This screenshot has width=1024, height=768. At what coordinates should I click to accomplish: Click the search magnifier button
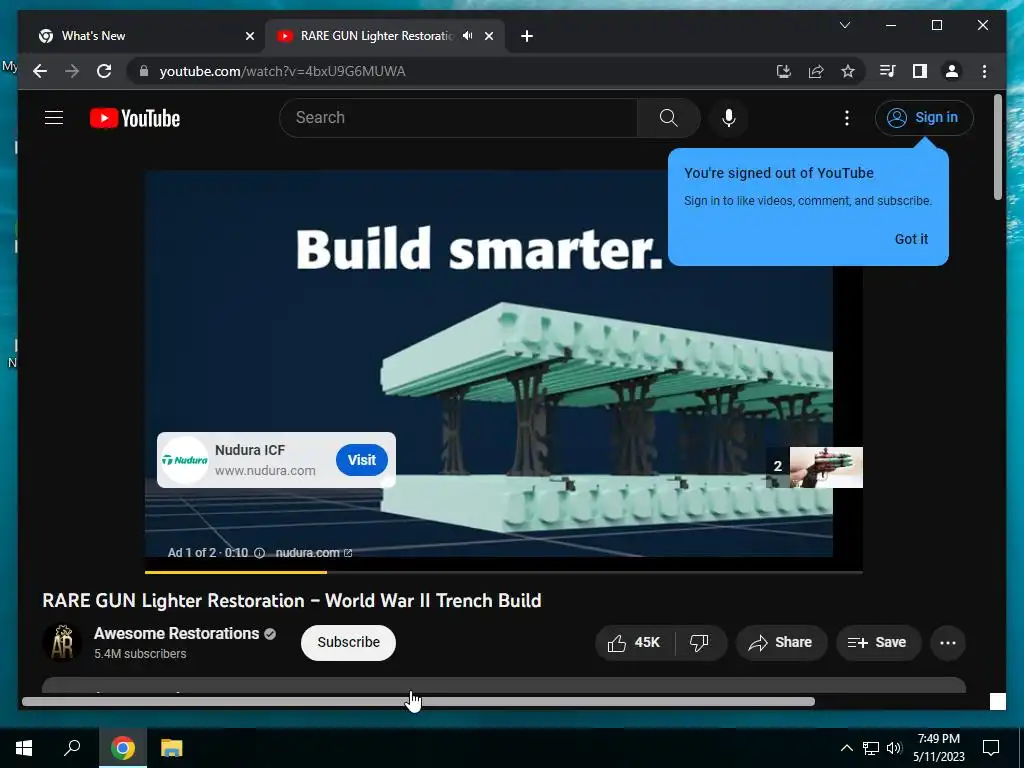pyautogui.click(x=668, y=118)
